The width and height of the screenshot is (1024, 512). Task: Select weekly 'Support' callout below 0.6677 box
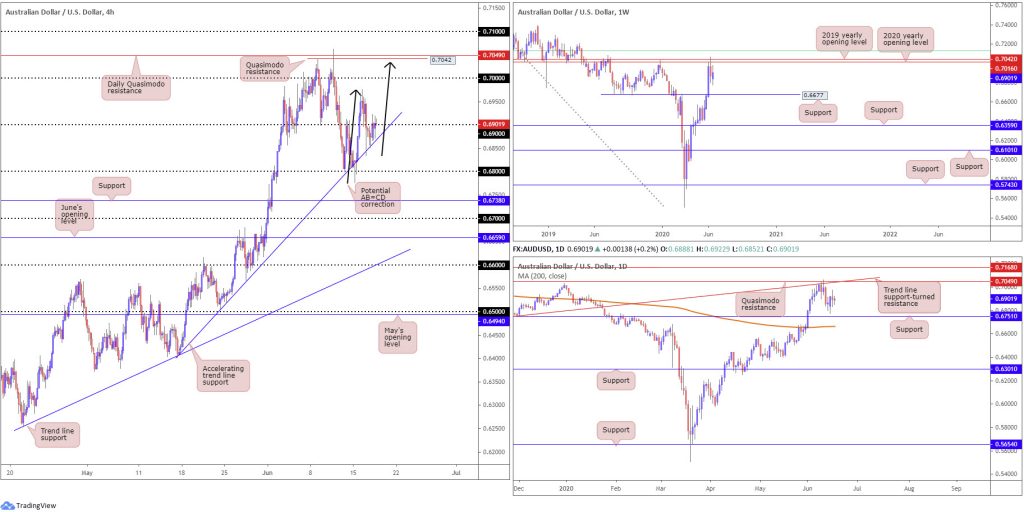pyautogui.click(x=818, y=113)
